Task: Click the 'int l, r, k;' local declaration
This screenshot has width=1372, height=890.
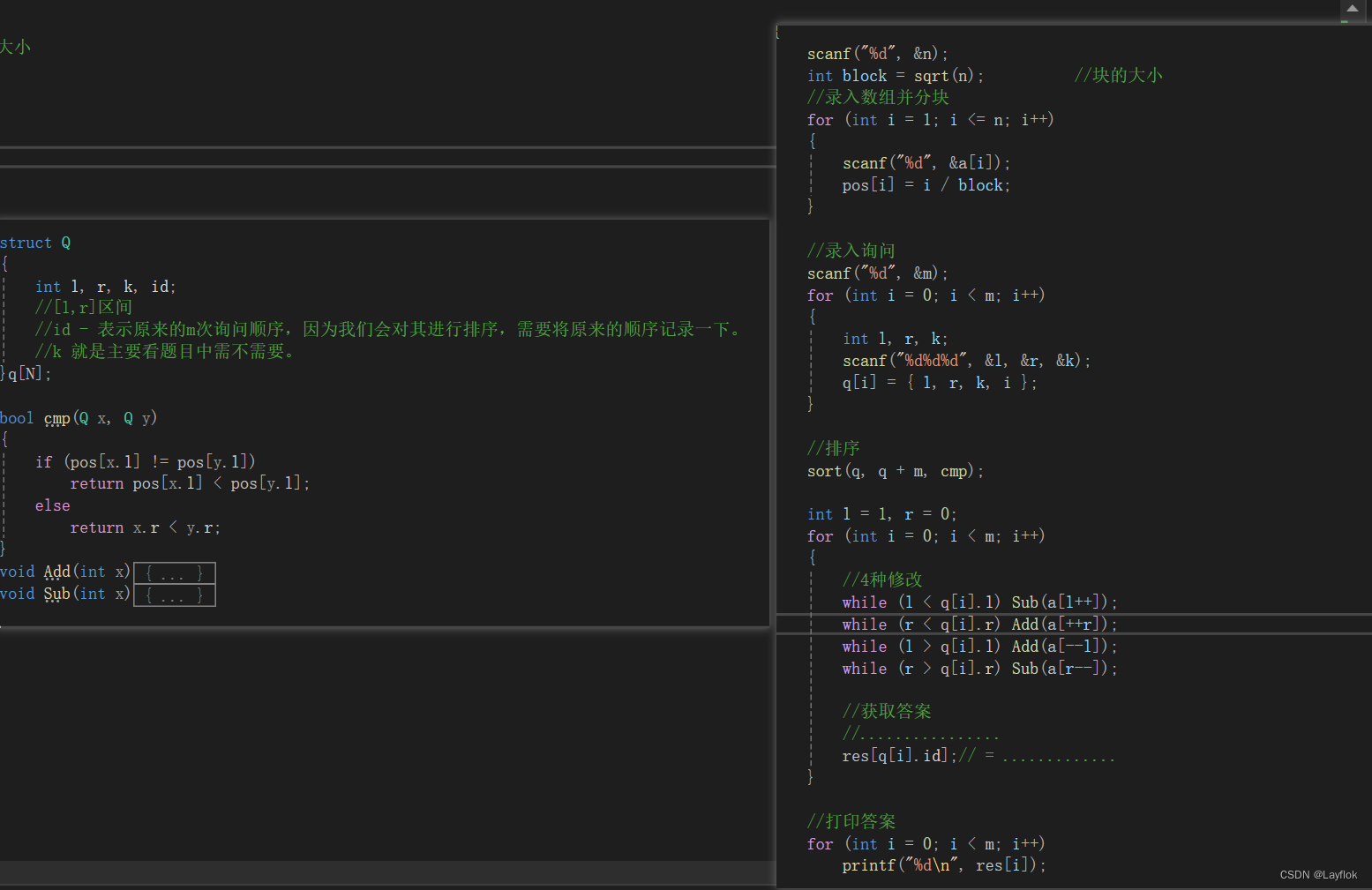Action: (x=896, y=339)
